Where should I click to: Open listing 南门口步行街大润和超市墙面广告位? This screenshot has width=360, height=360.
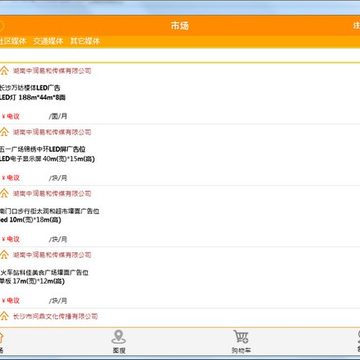tap(49, 211)
